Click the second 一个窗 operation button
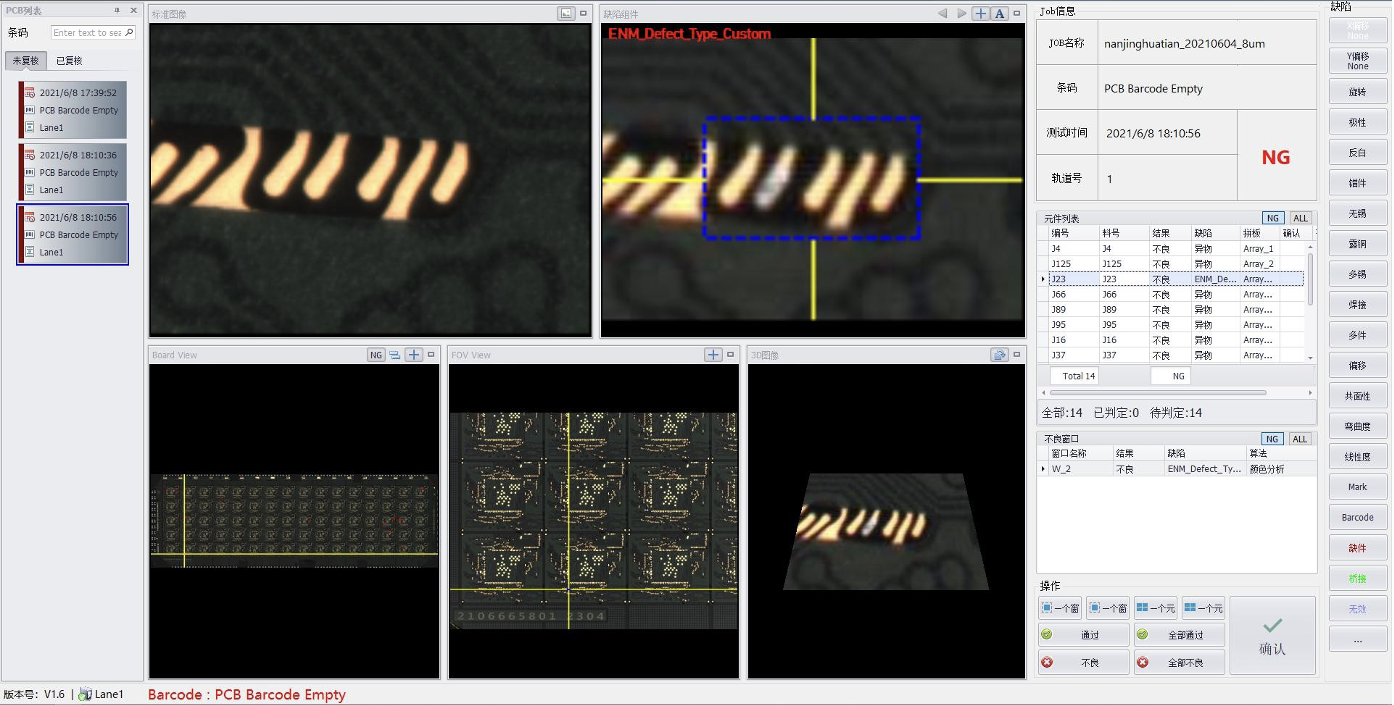This screenshot has width=1394, height=705. point(1108,608)
